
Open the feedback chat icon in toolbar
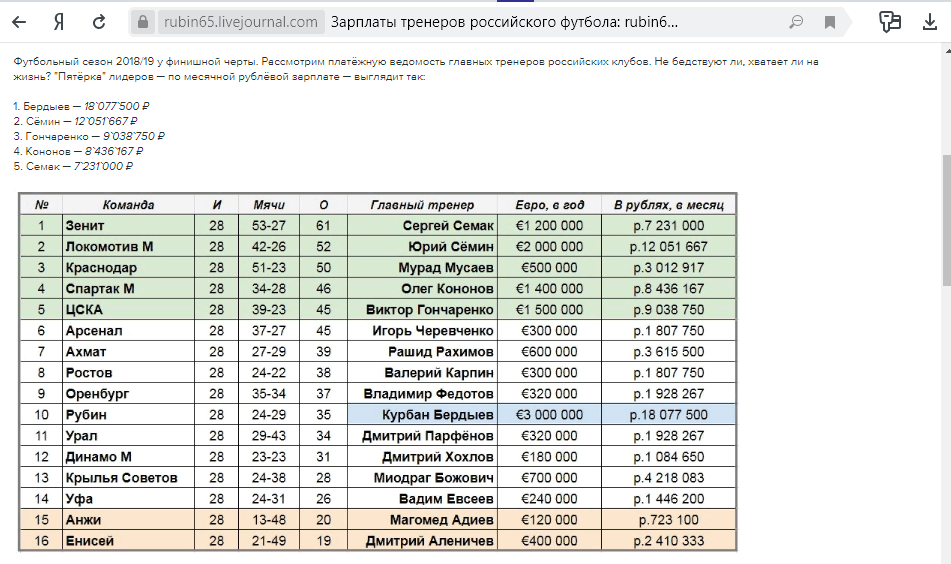(888, 22)
